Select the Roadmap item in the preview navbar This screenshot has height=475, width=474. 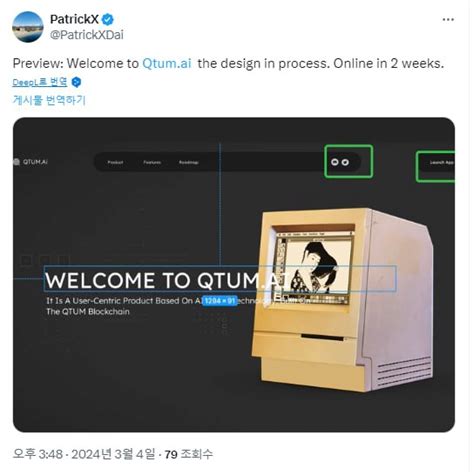point(189,162)
